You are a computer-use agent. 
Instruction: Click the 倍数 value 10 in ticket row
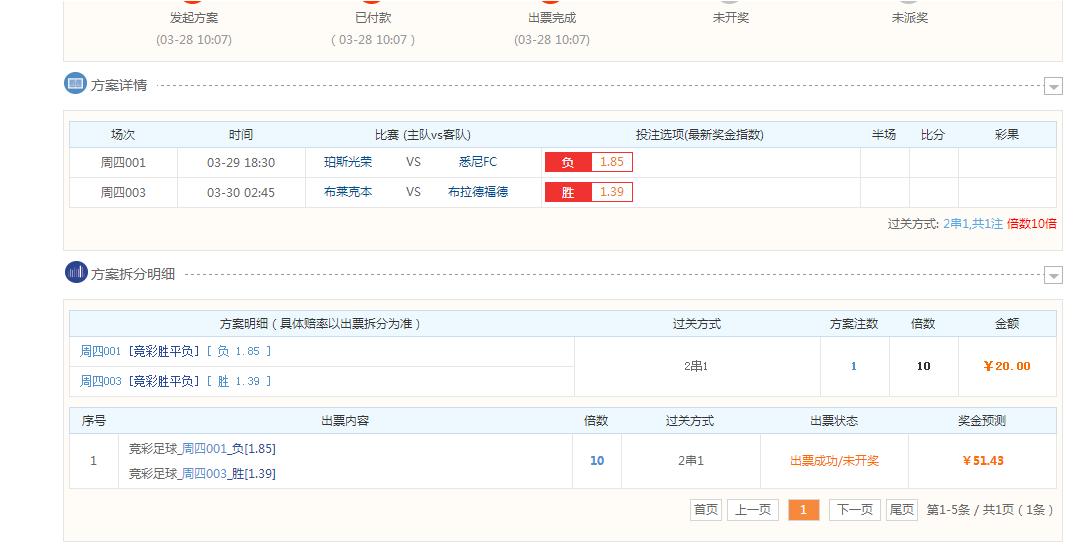[597, 461]
